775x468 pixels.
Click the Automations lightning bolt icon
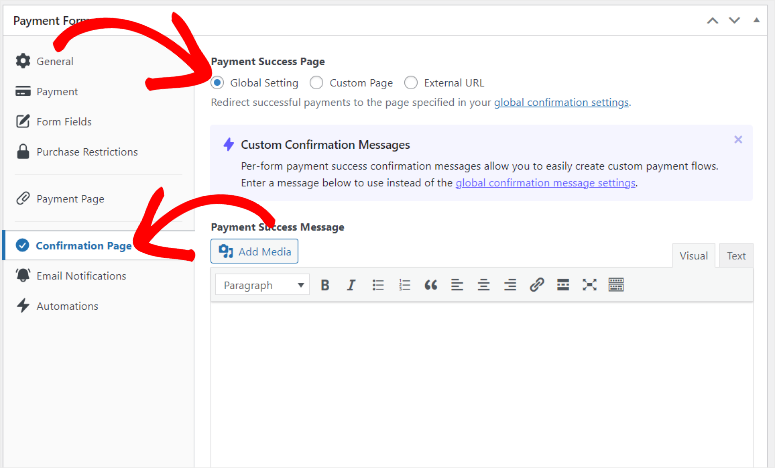tap(23, 305)
